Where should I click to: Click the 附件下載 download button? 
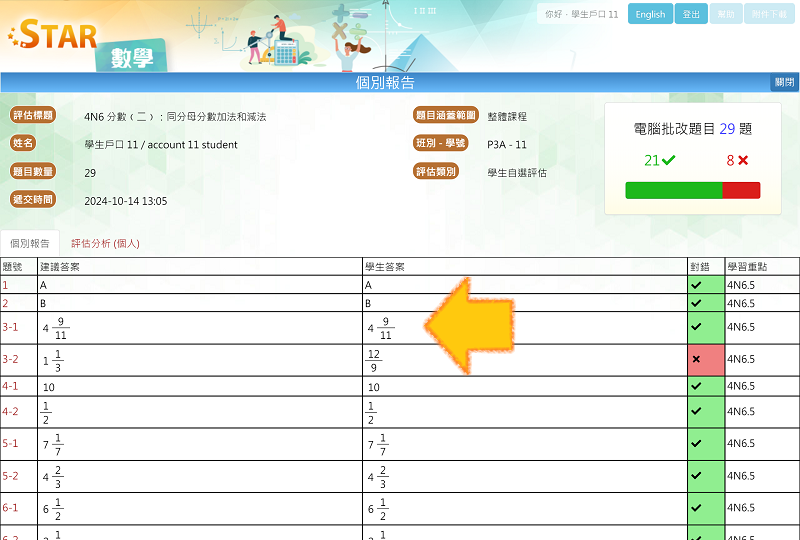(x=771, y=14)
